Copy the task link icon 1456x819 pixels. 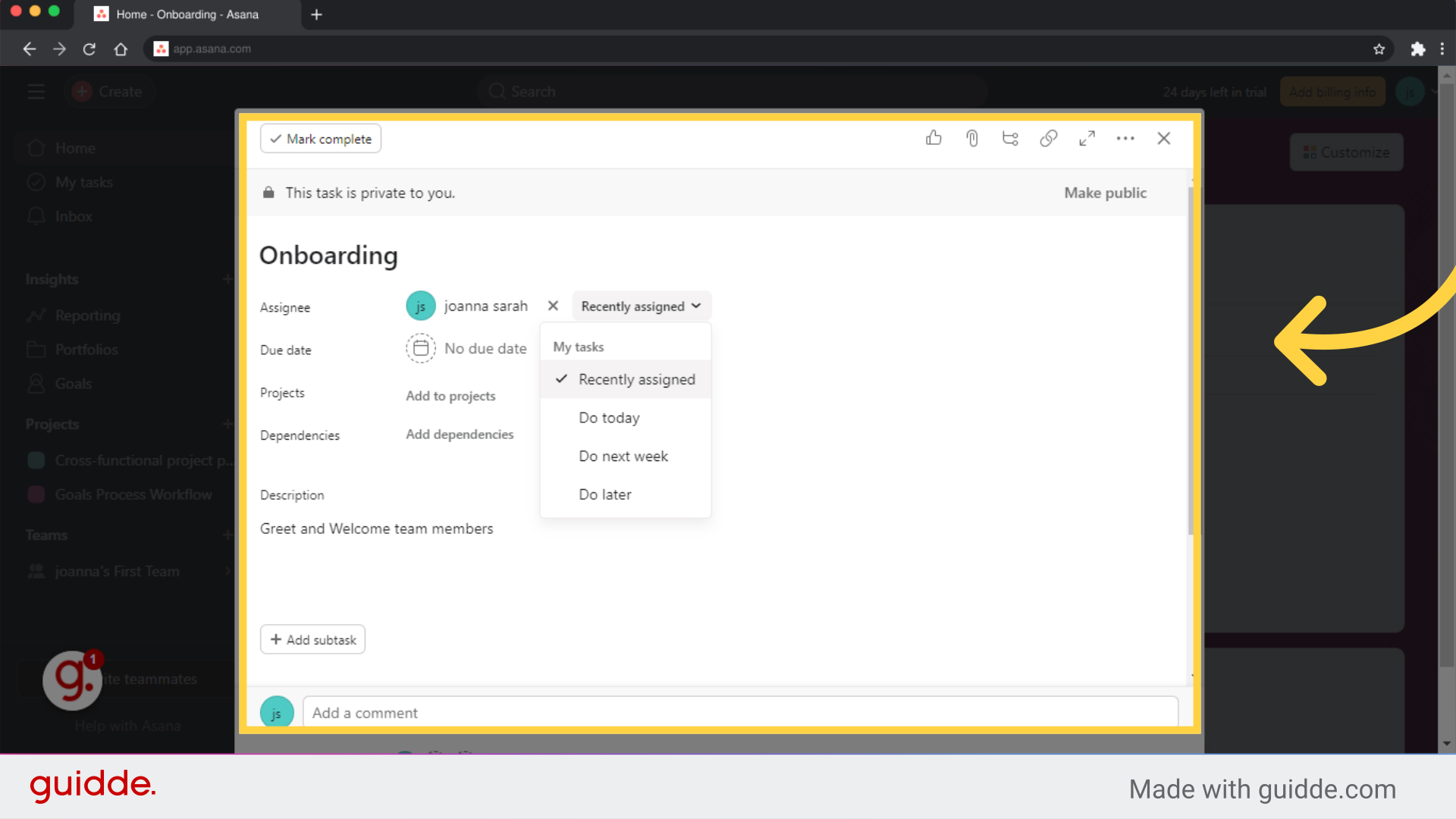tap(1049, 138)
